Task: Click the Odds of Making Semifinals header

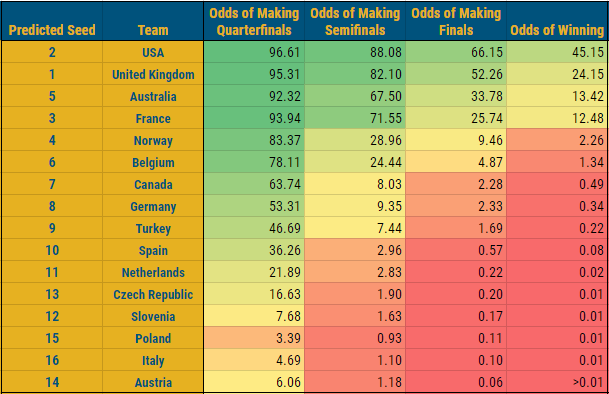Action: [355, 21]
